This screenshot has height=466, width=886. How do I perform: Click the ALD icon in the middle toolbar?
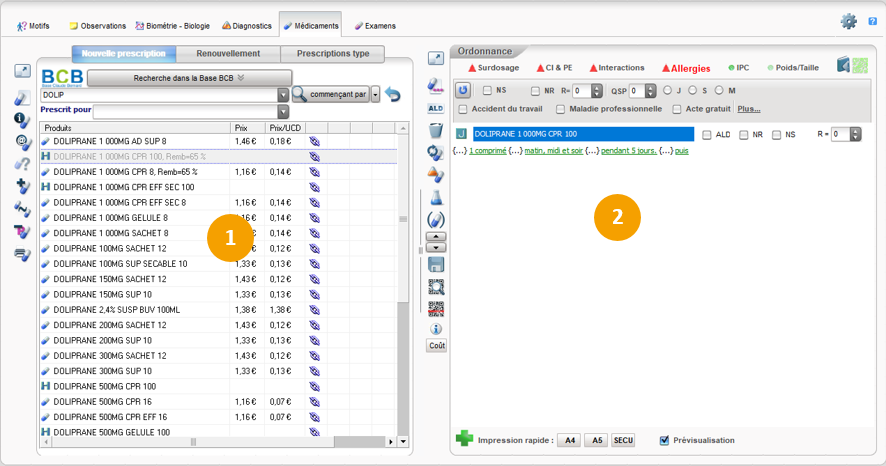436,108
